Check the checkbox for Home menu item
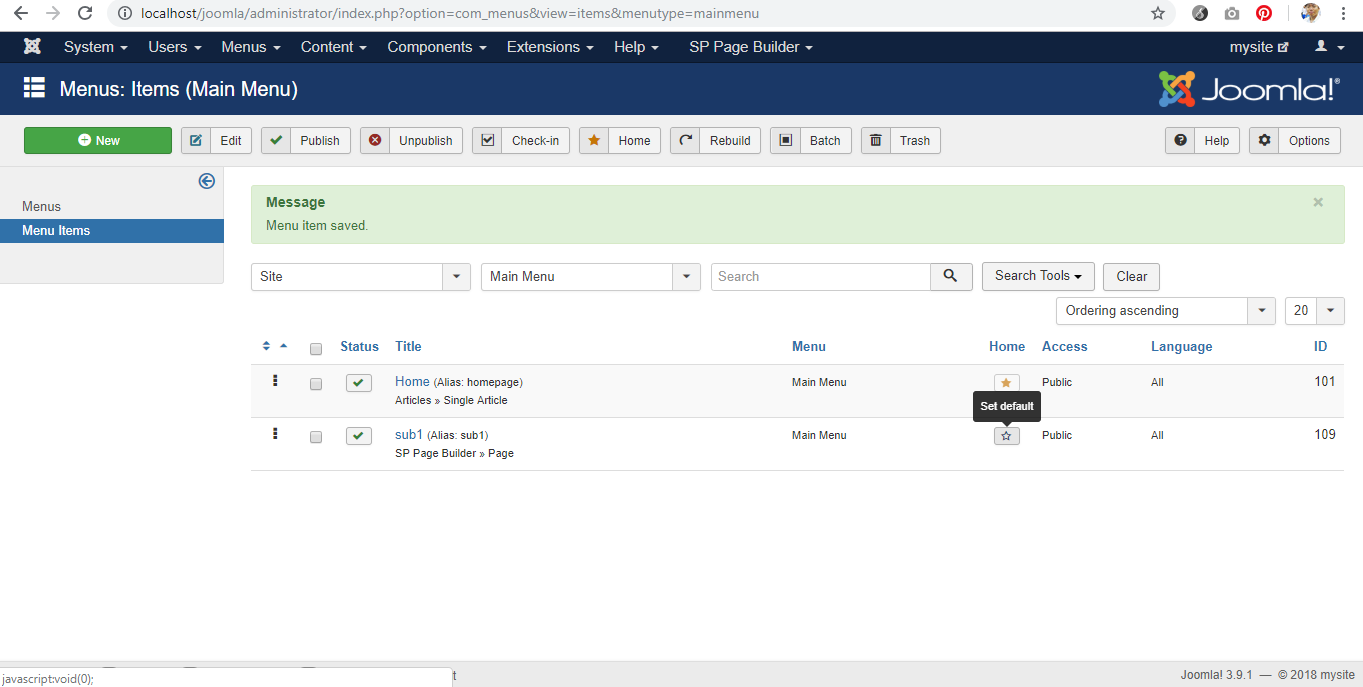Screen dimensions: 1363x687 tap(316, 384)
